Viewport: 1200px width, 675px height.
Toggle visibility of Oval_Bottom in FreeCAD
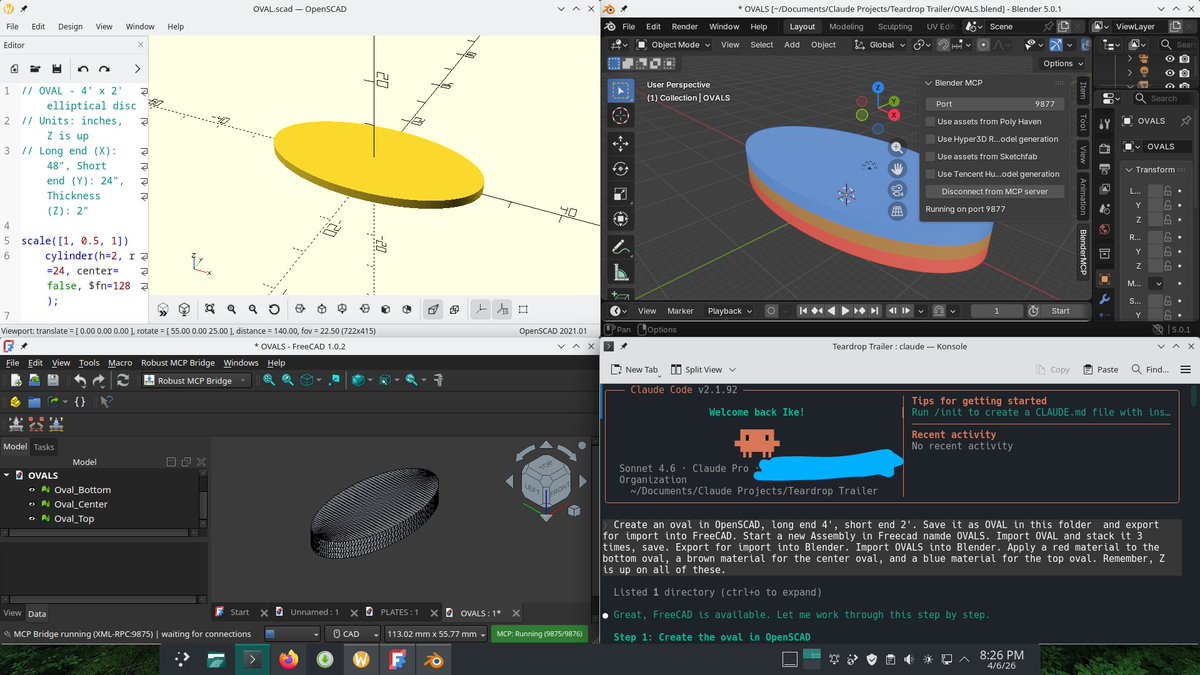32,490
